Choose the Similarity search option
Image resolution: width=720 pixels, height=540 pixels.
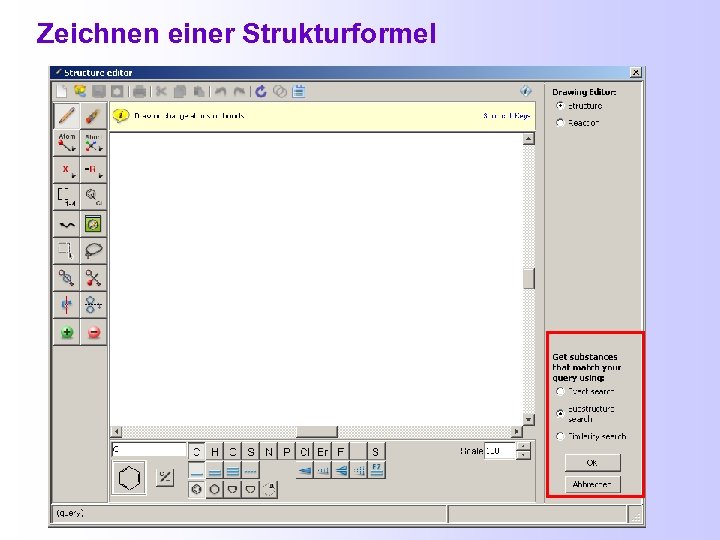click(560, 436)
